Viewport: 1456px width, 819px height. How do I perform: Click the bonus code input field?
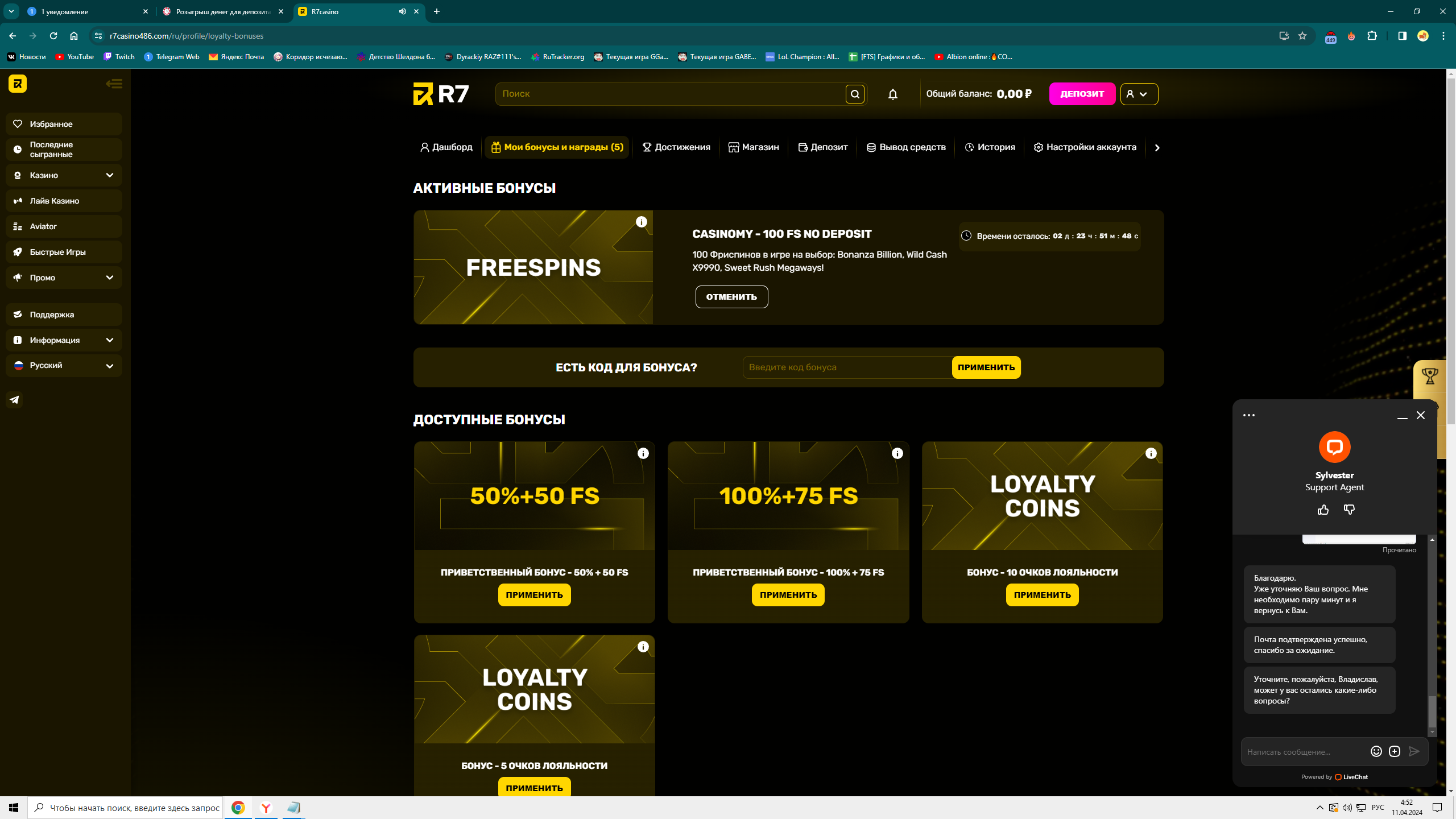tap(846, 367)
